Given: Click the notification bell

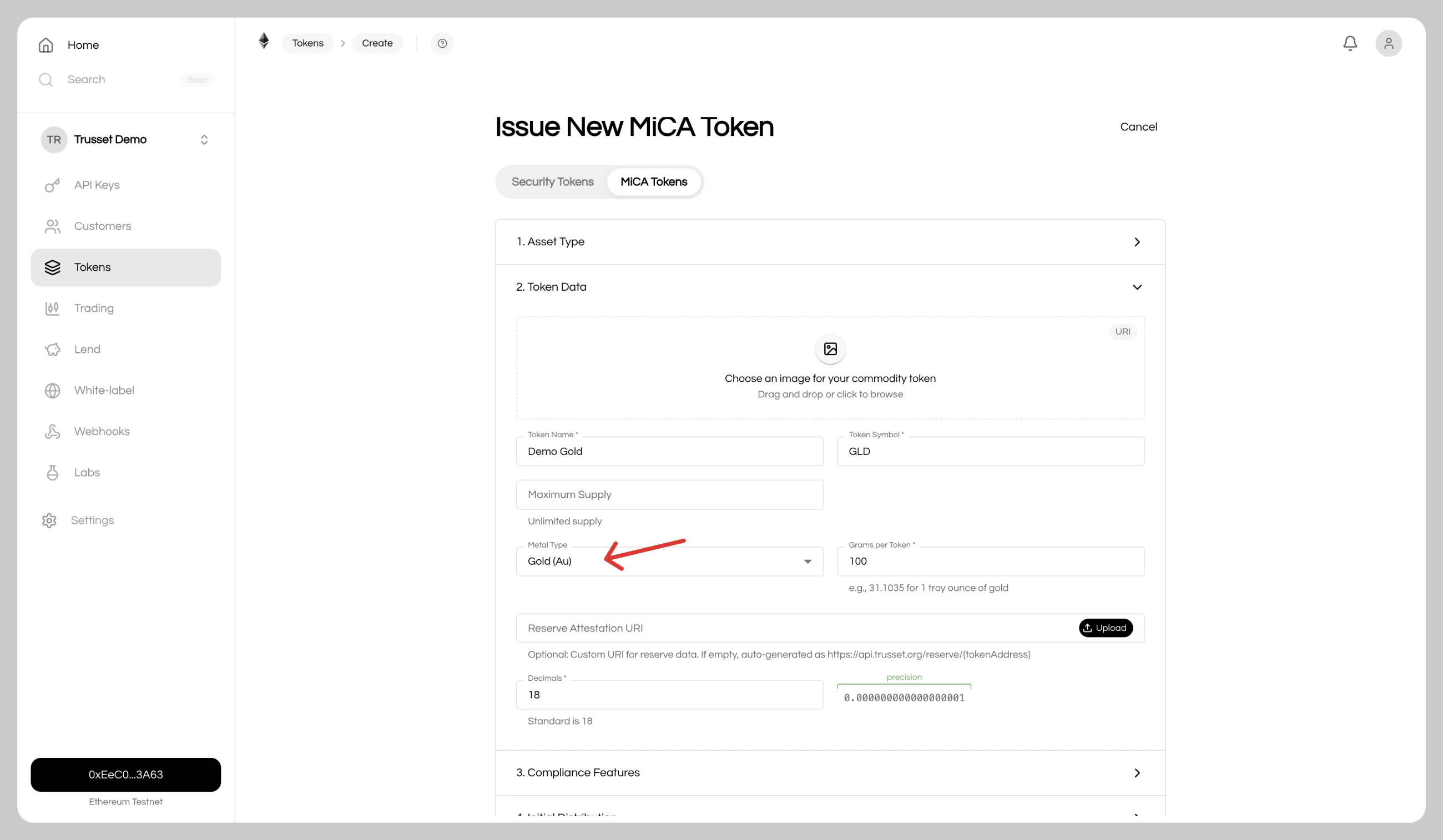Looking at the screenshot, I should [1350, 43].
